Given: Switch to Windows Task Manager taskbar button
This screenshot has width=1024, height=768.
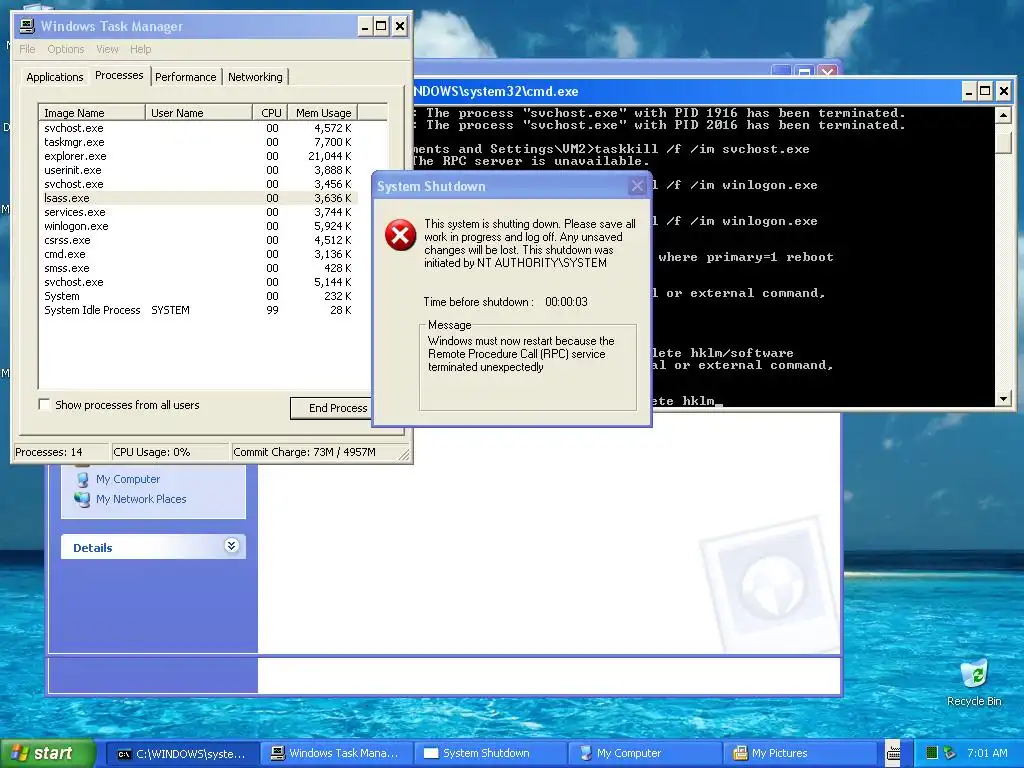Looking at the screenshot, I should click(x=336, y=754).
